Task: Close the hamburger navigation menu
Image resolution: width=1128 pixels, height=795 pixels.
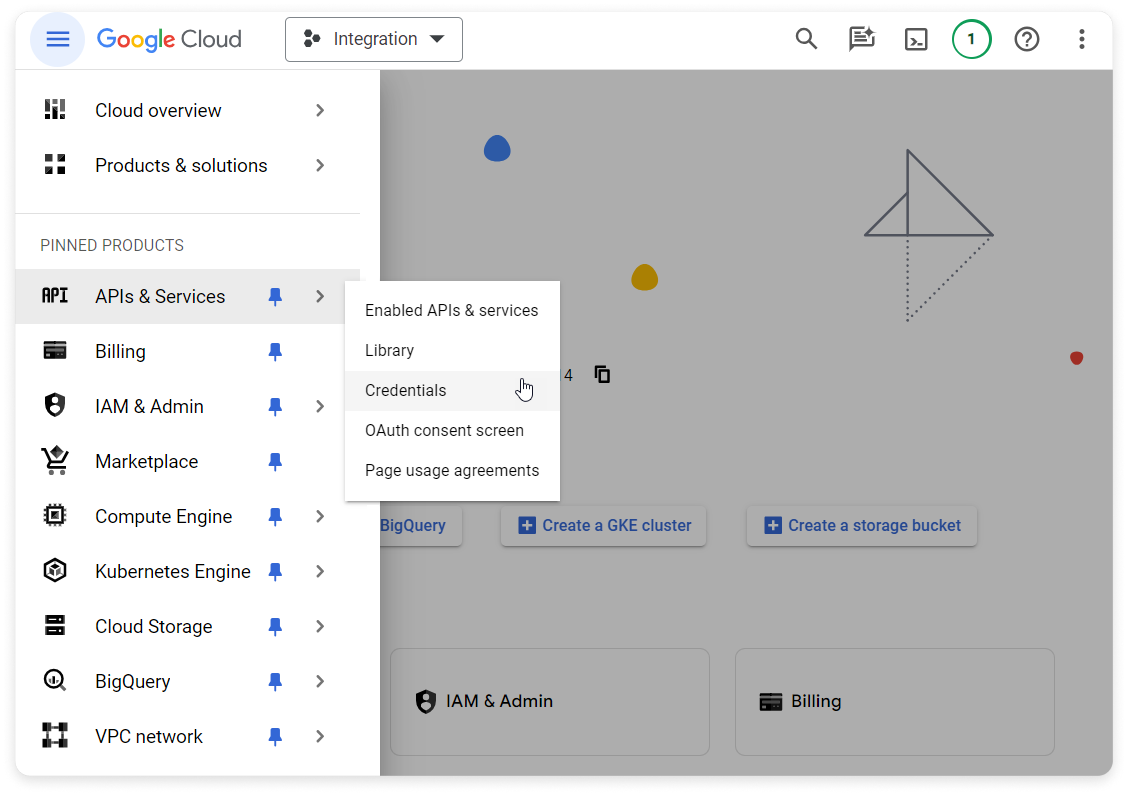Action: point(58,39)
